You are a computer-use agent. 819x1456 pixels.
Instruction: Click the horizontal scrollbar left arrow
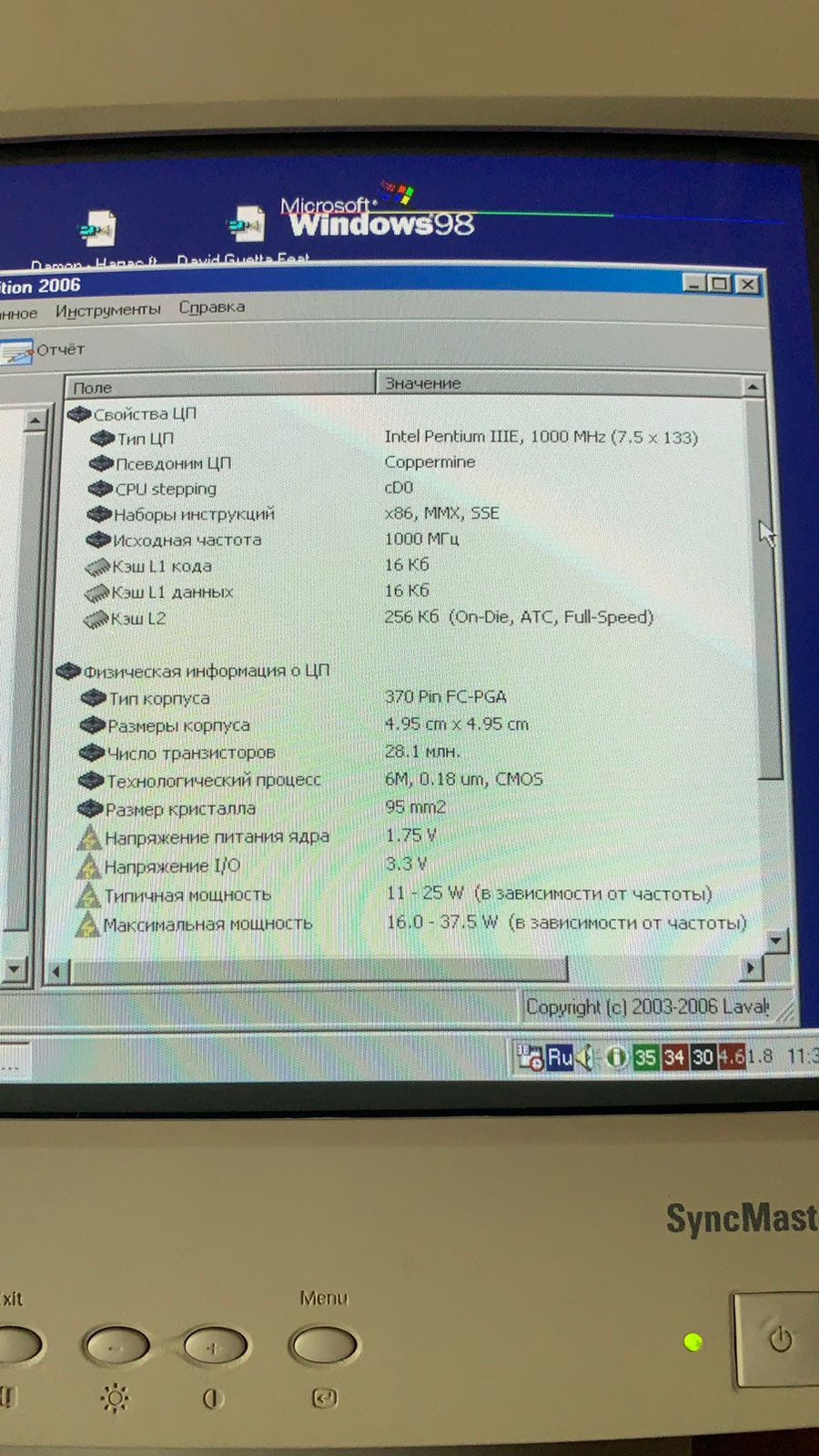pos(56,971)
